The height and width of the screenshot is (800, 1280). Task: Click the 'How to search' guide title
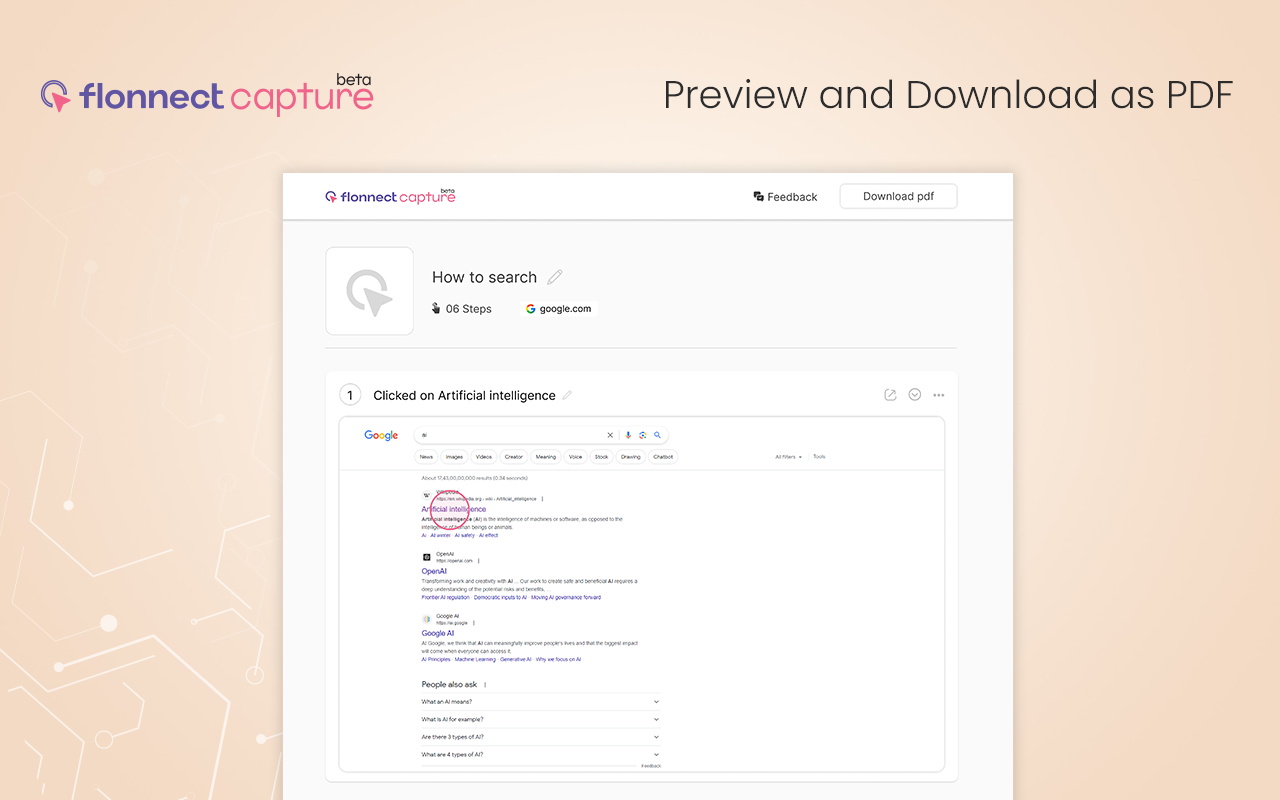(x=484, y=277)
